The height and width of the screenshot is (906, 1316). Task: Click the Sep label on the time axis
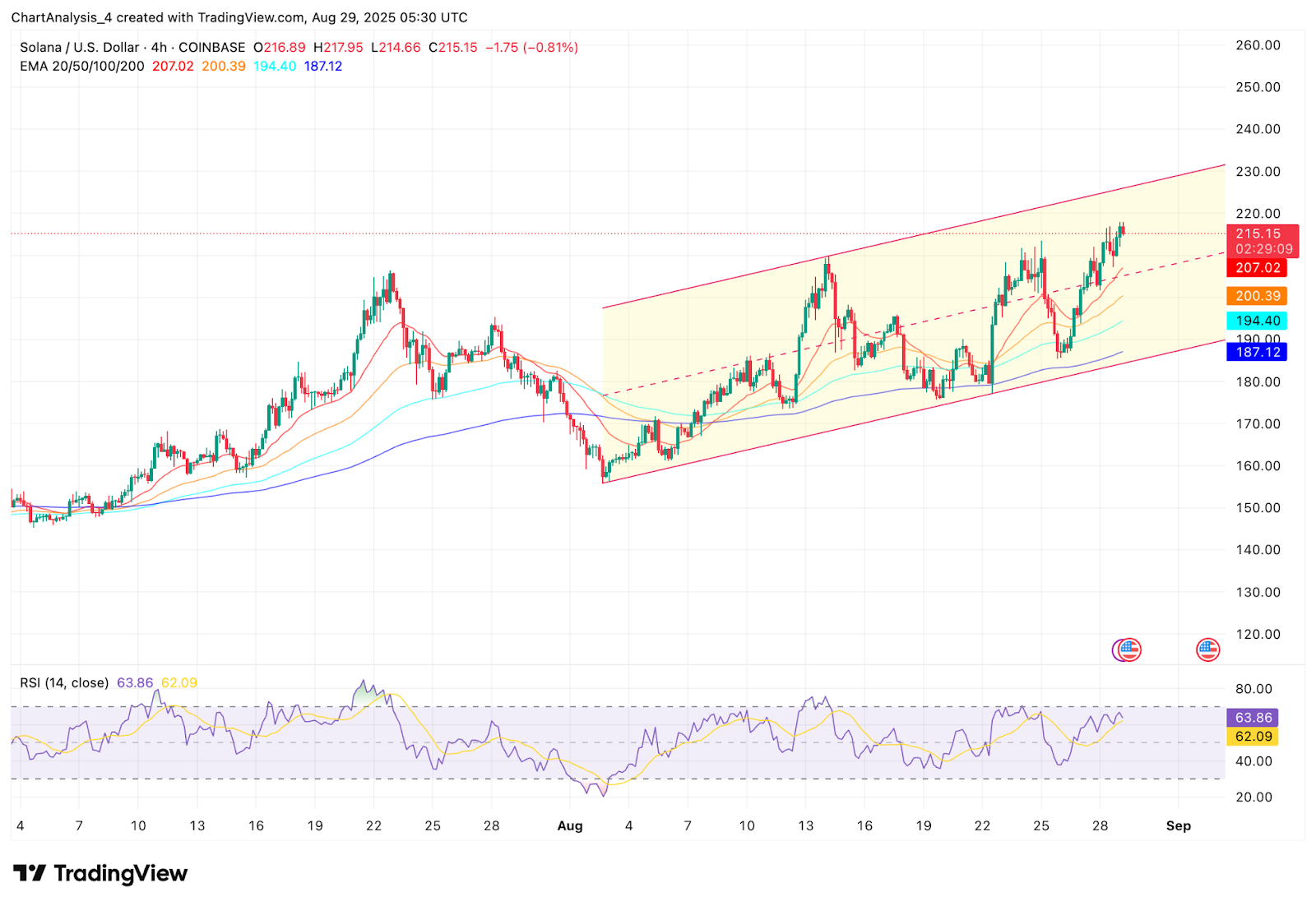click(x=1179, y=826)
